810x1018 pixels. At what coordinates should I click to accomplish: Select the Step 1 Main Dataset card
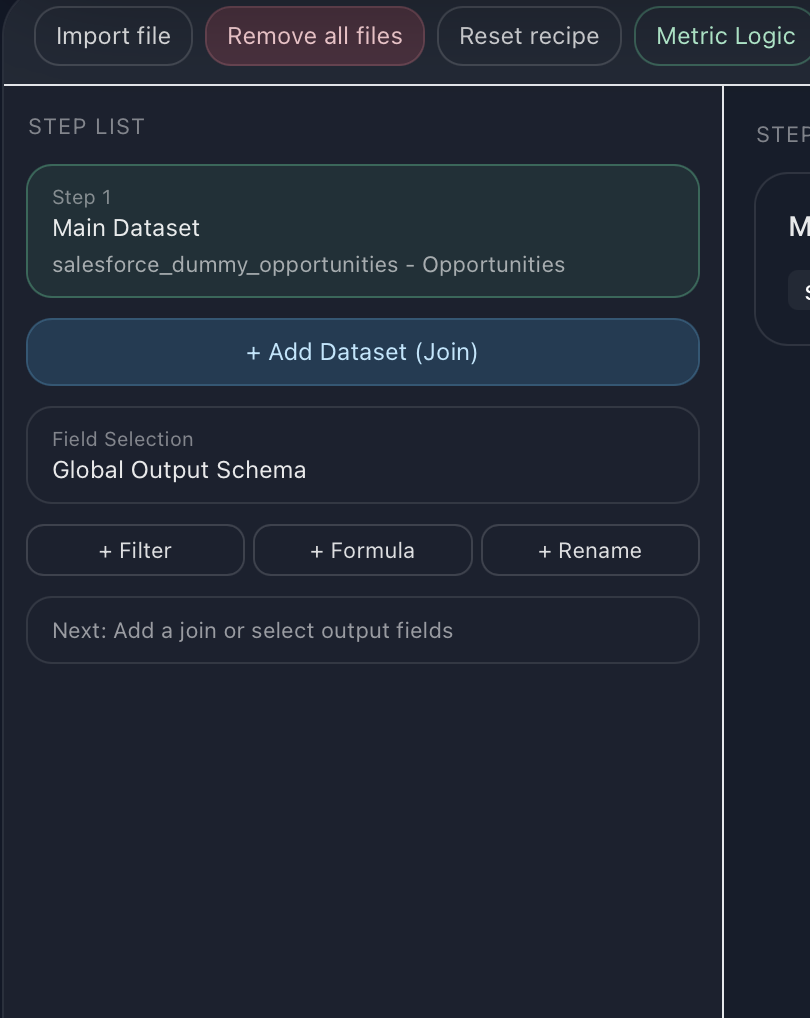pyautogui.click(x=362, y=231)
